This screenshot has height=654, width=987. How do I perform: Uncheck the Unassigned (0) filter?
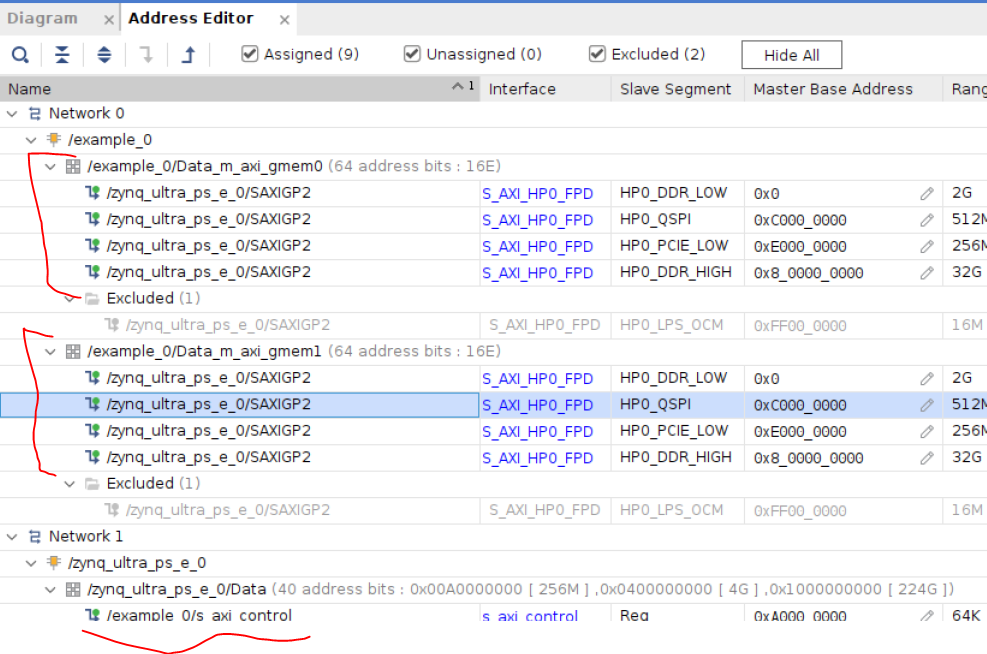coord(412,54)
